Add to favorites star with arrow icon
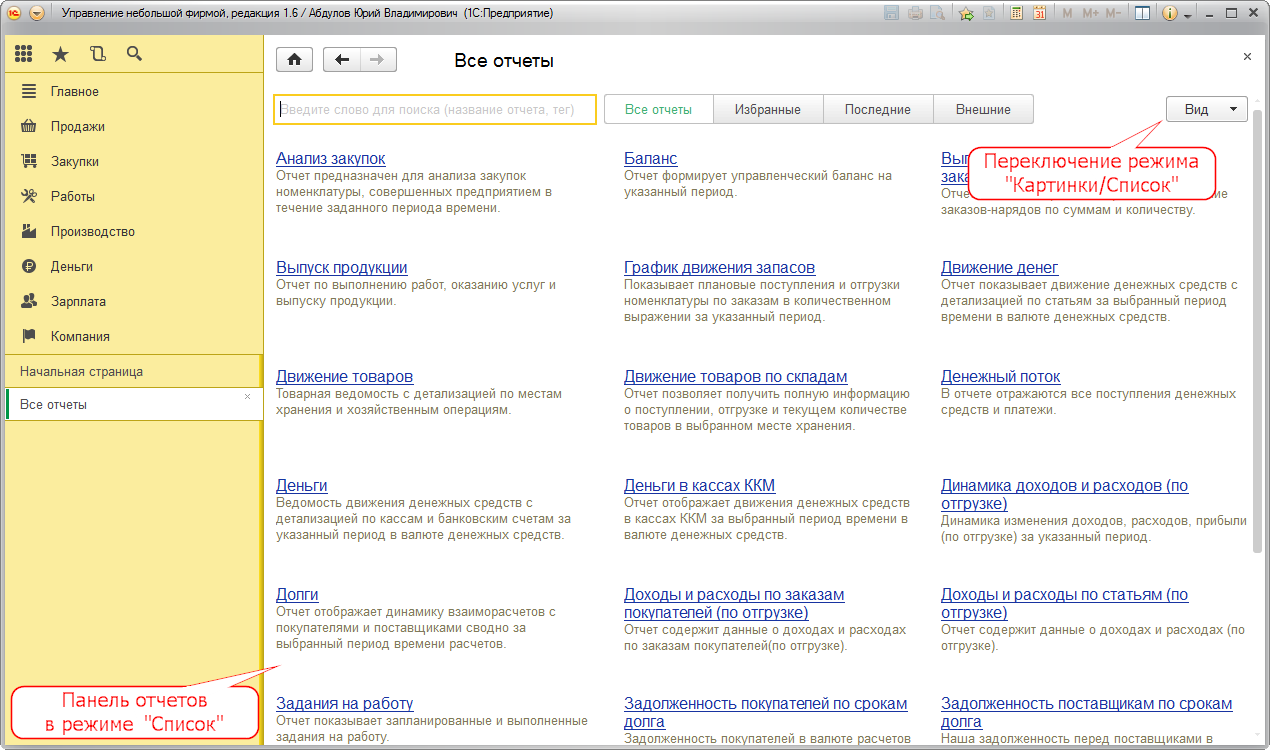 (966, 14)
